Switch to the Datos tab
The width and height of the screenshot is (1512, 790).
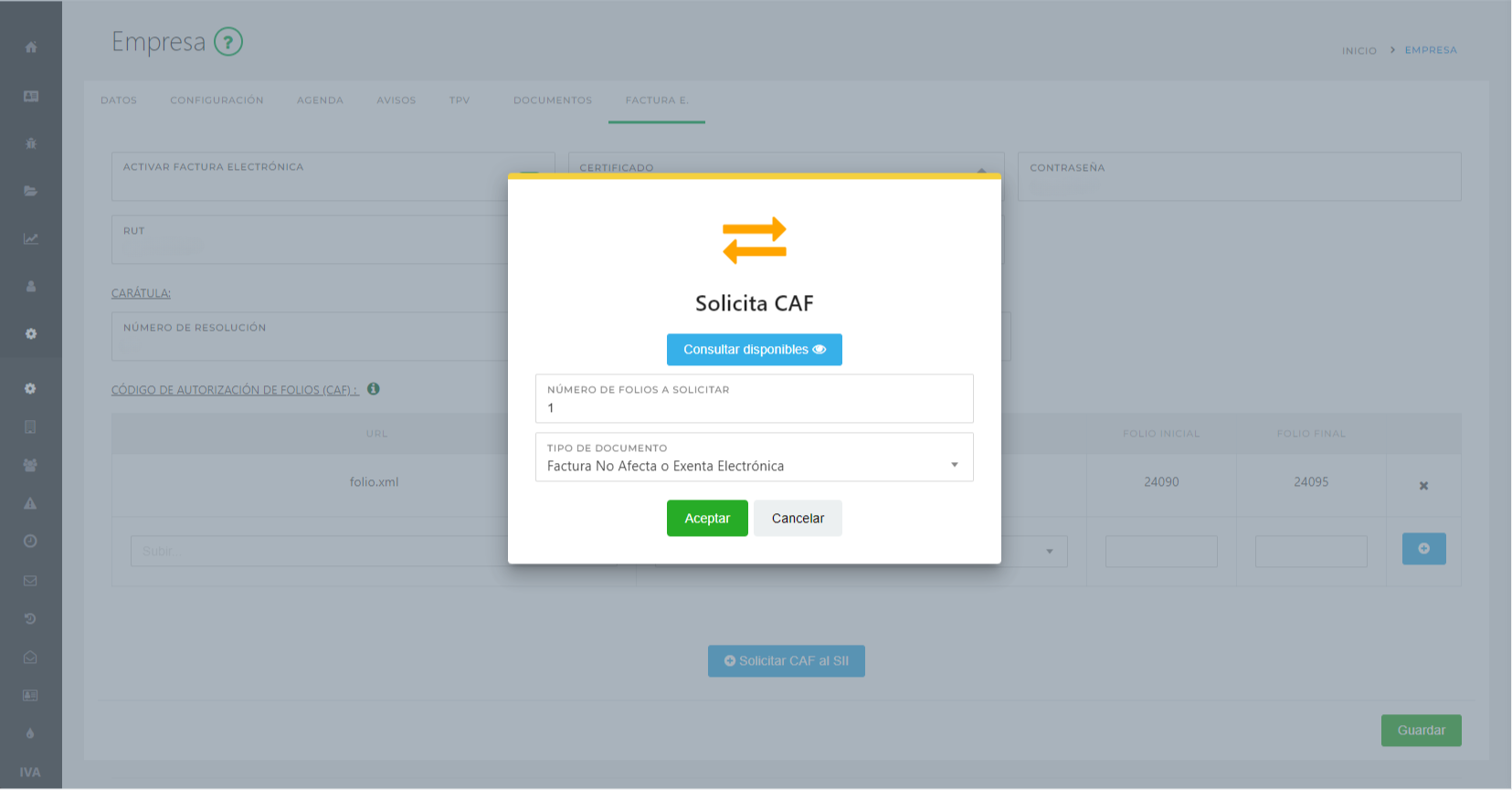[x=119, y=100]
